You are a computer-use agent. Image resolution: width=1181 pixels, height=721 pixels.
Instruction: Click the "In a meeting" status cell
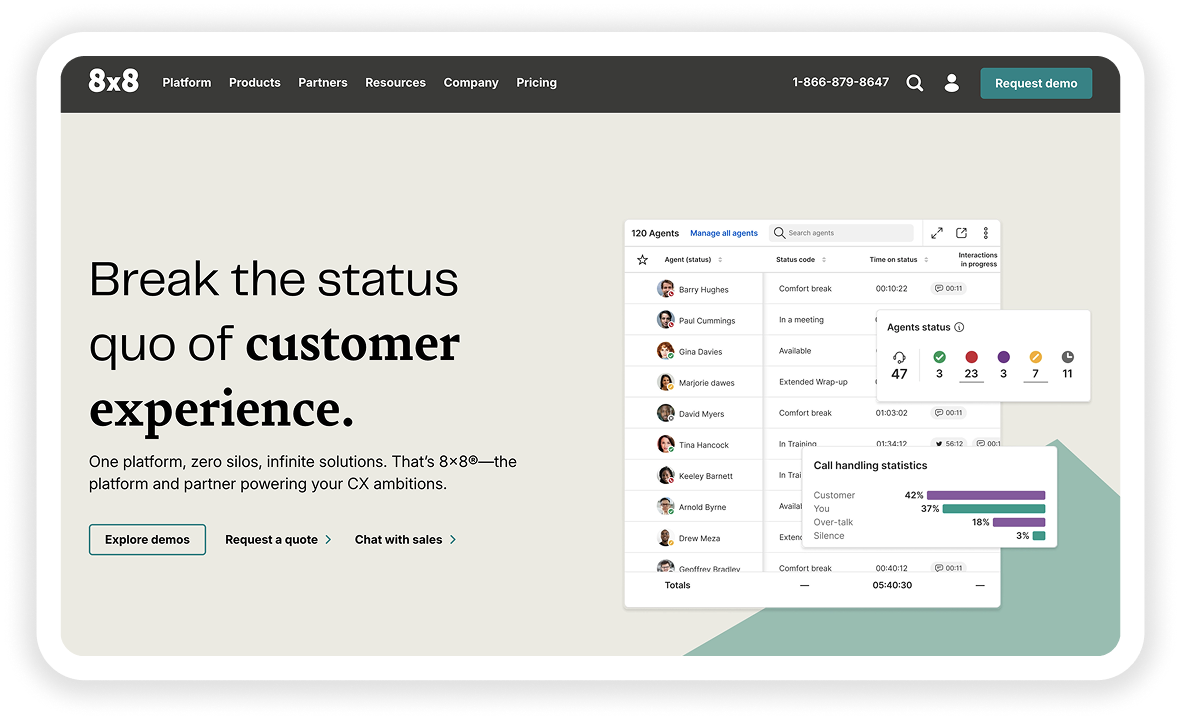click(x=801, y=319)
